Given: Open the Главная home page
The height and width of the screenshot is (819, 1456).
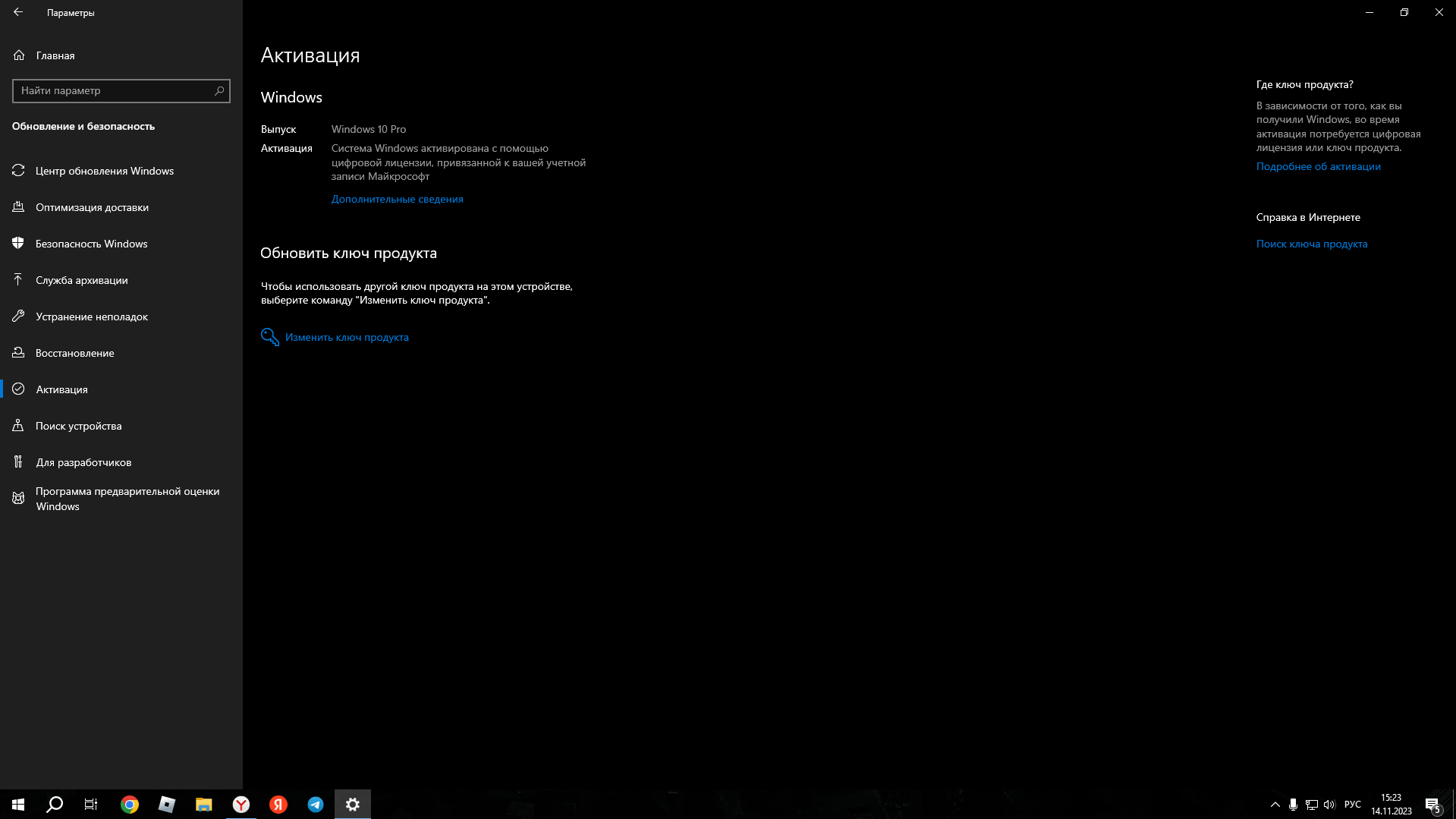Looking at the screenshot, I should click(x=121, y=55).
